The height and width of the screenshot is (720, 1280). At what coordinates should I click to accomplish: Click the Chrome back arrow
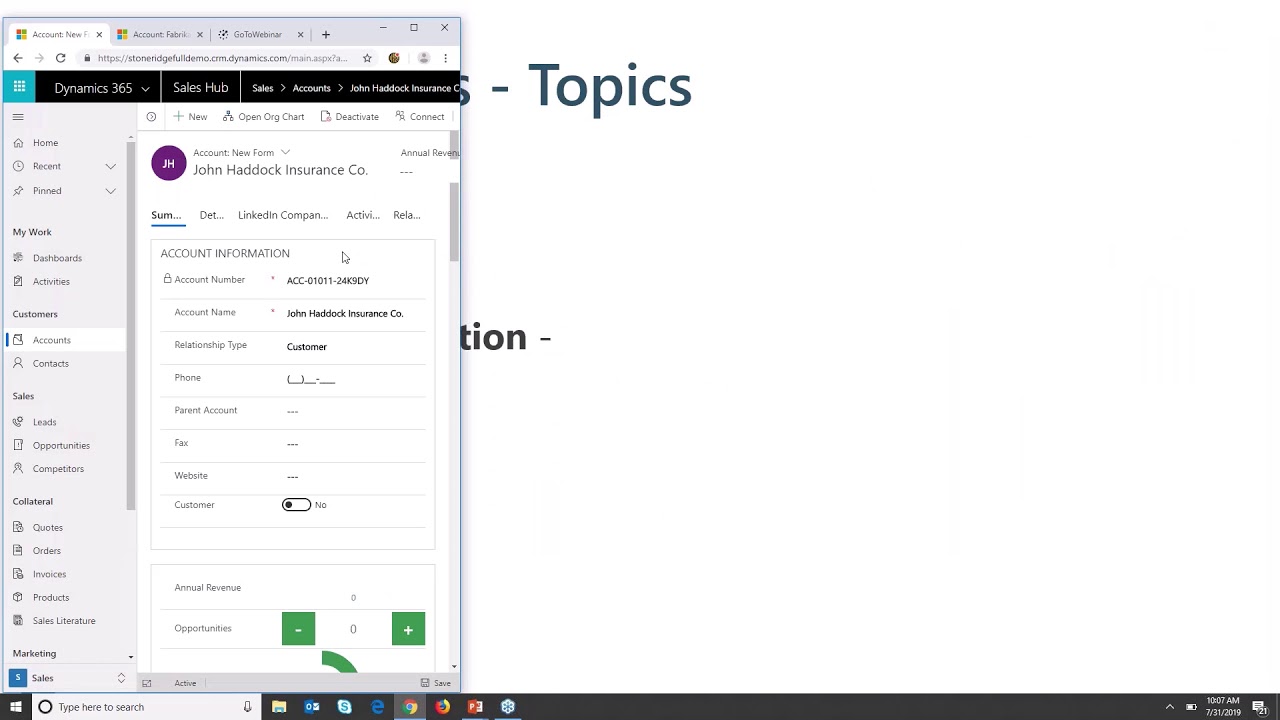(x=18, y=58)
